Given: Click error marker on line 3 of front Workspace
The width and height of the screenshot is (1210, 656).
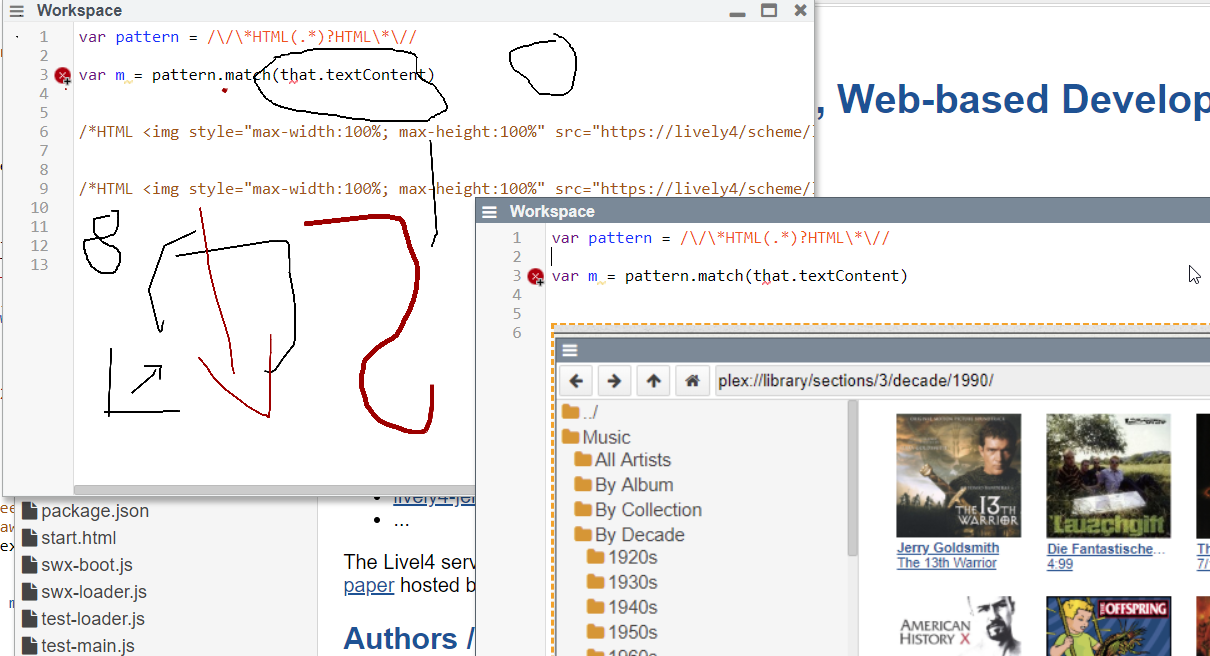Looking at the screenshot, I should [x=536, y=276].
